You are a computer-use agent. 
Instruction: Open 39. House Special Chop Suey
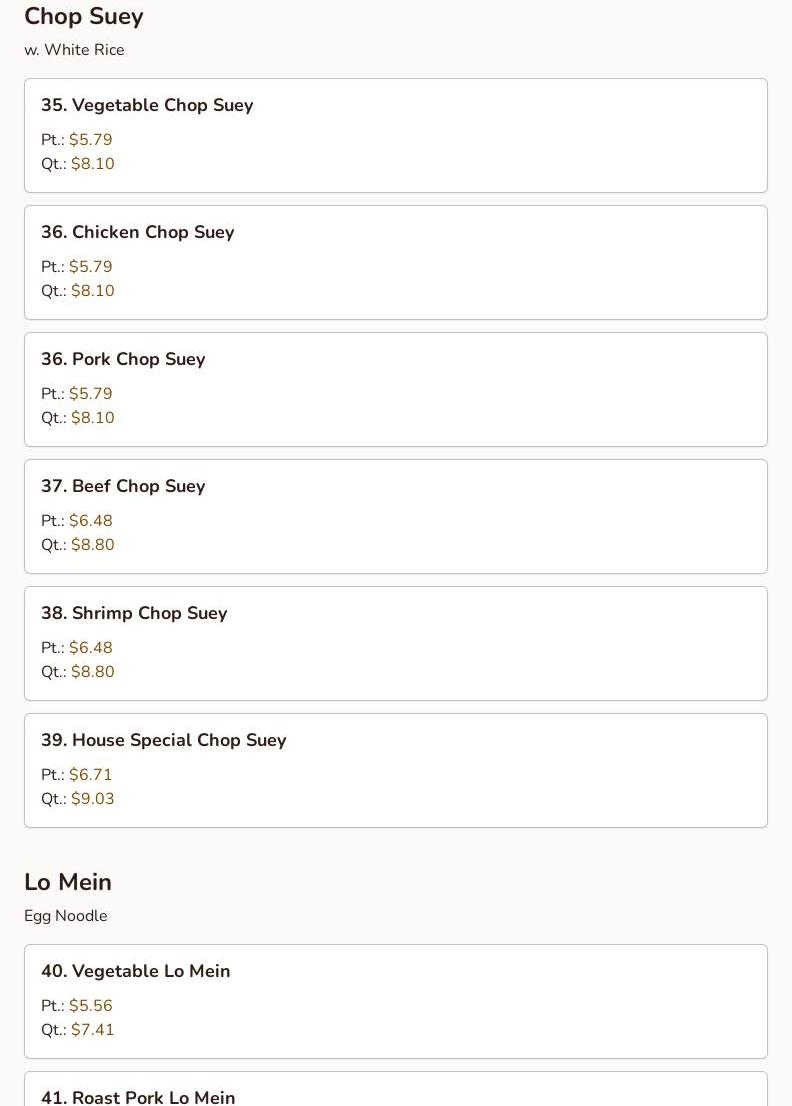[x=396, y=770]
